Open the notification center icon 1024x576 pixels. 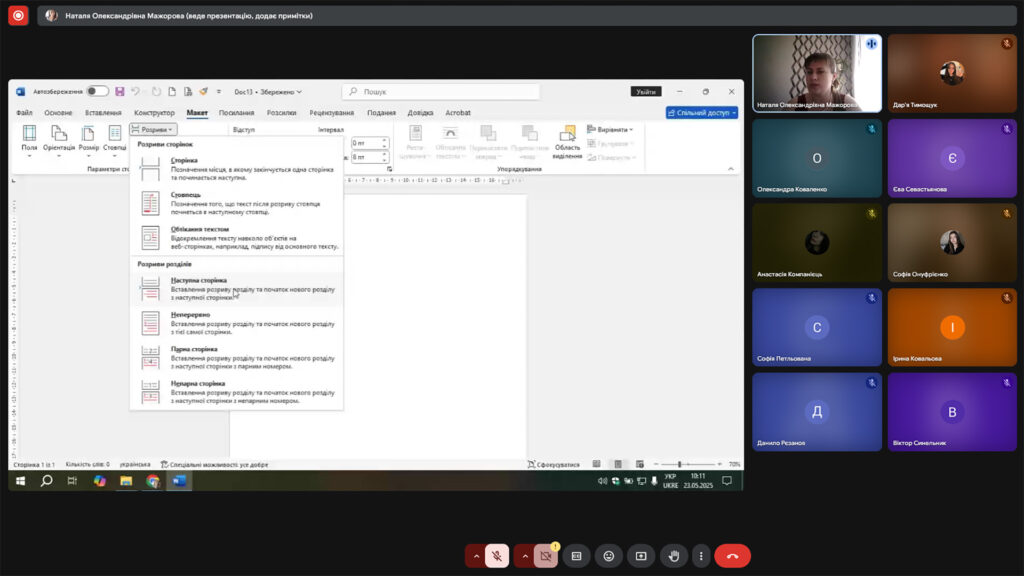[x=727, y=481]
